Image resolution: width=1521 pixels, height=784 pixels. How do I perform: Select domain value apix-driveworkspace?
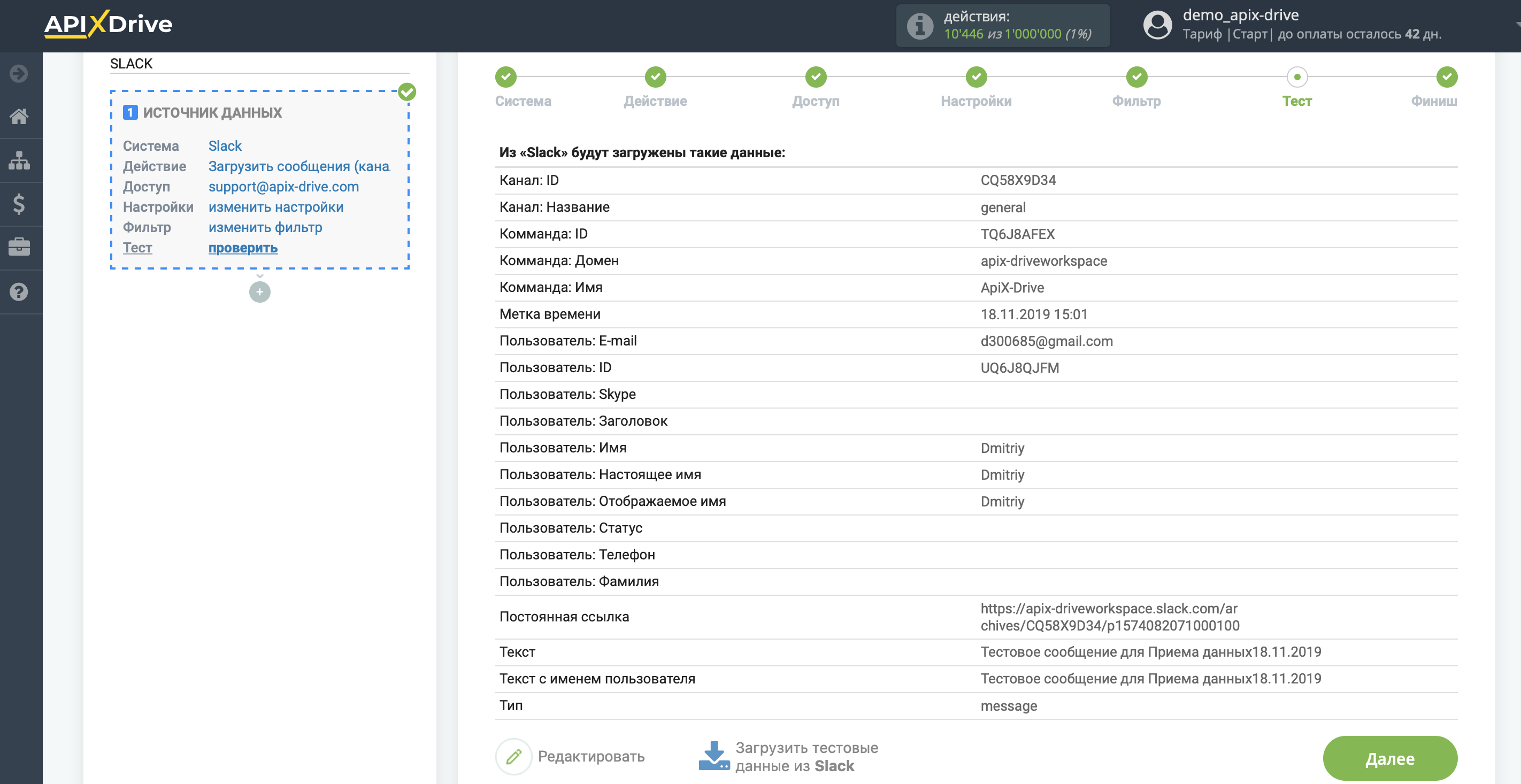[1044, 261]
